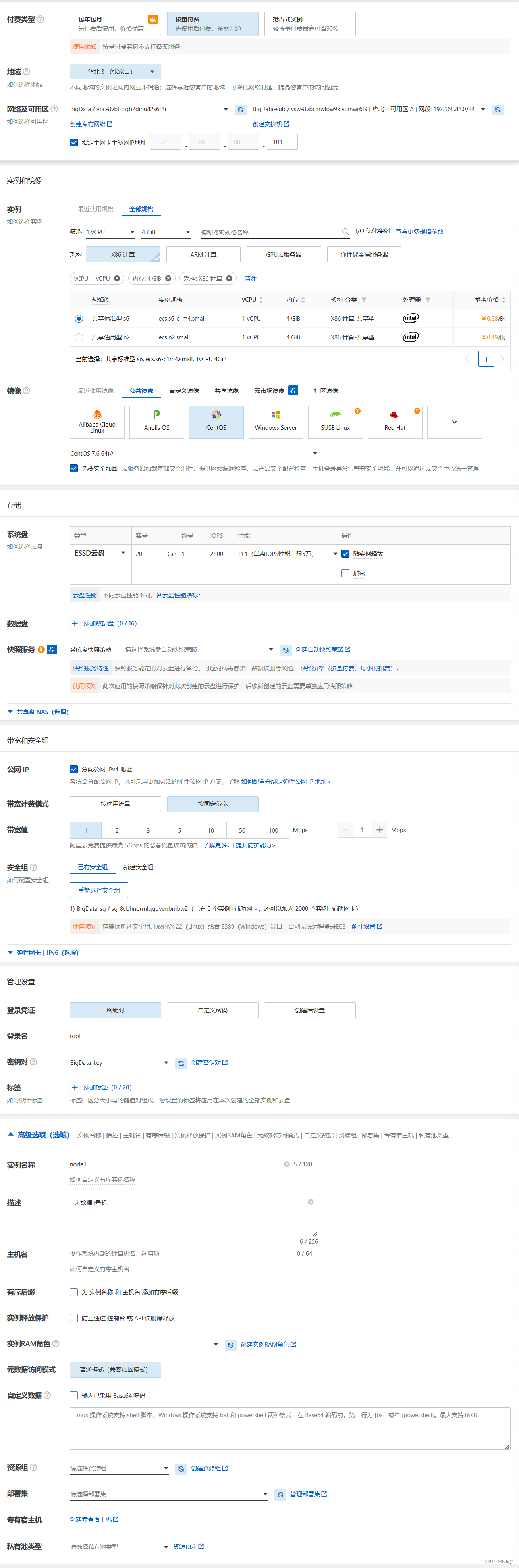Viewport: 519px width, 1568px height.
Task: Select Alibaba Cloud Linux image
Action: pyautogui.click(x=97, y=422)
